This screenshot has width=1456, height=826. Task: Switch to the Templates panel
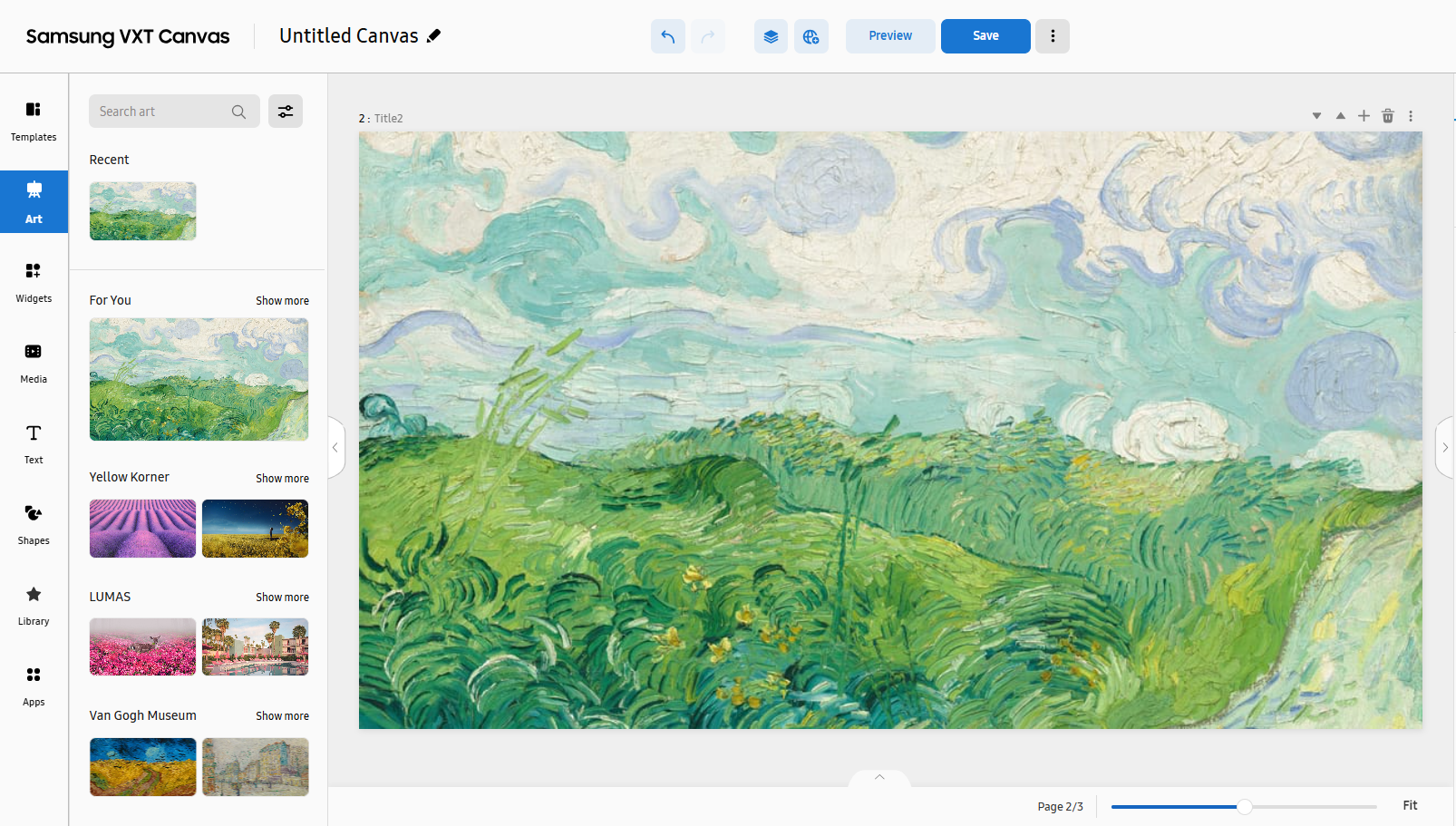34,121
